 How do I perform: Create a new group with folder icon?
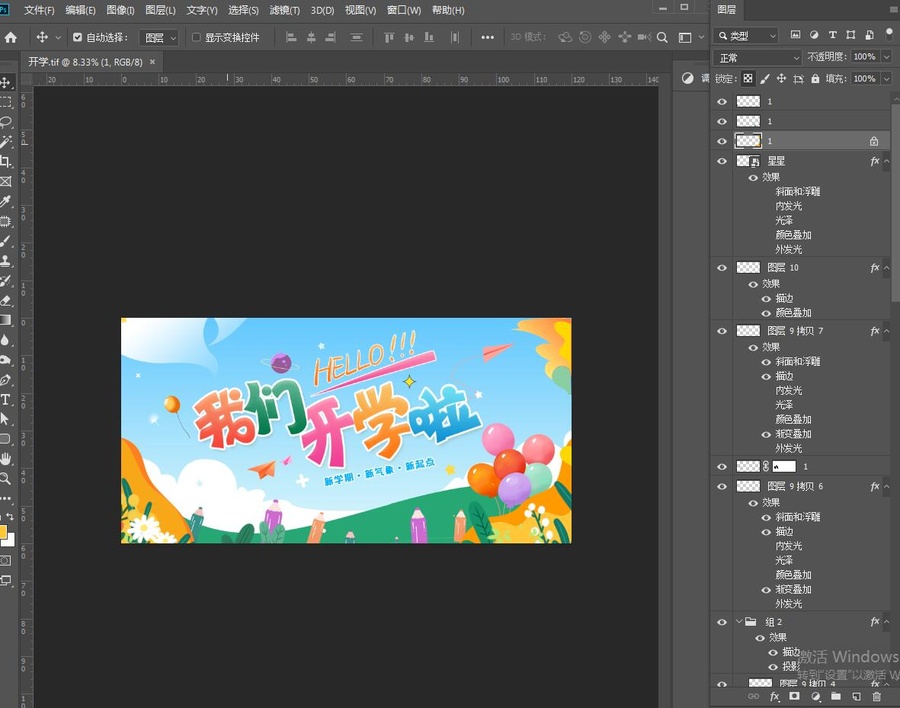[836, 697]
